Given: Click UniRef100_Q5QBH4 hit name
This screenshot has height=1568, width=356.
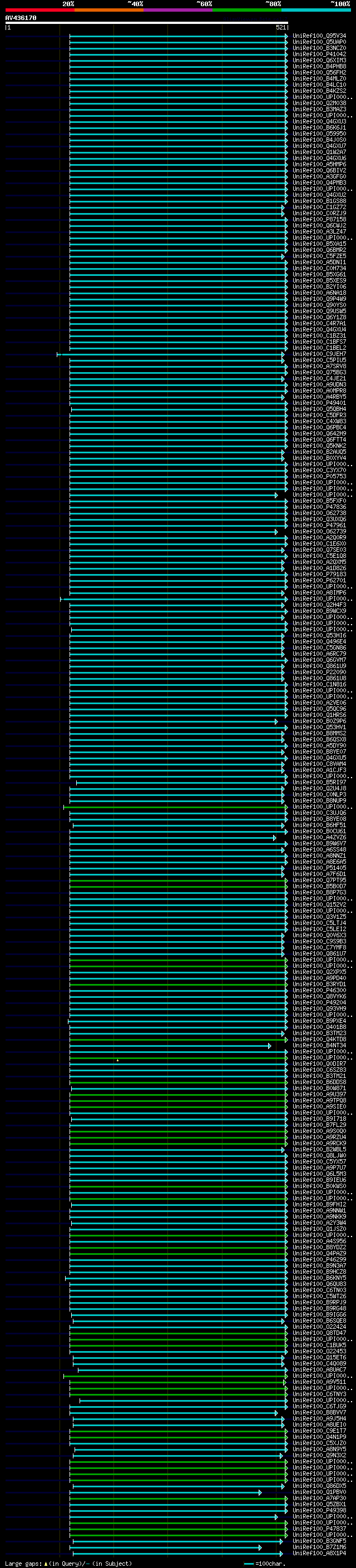Looking at the screenshot, I should pyautogui.click(x=319, y=409).
